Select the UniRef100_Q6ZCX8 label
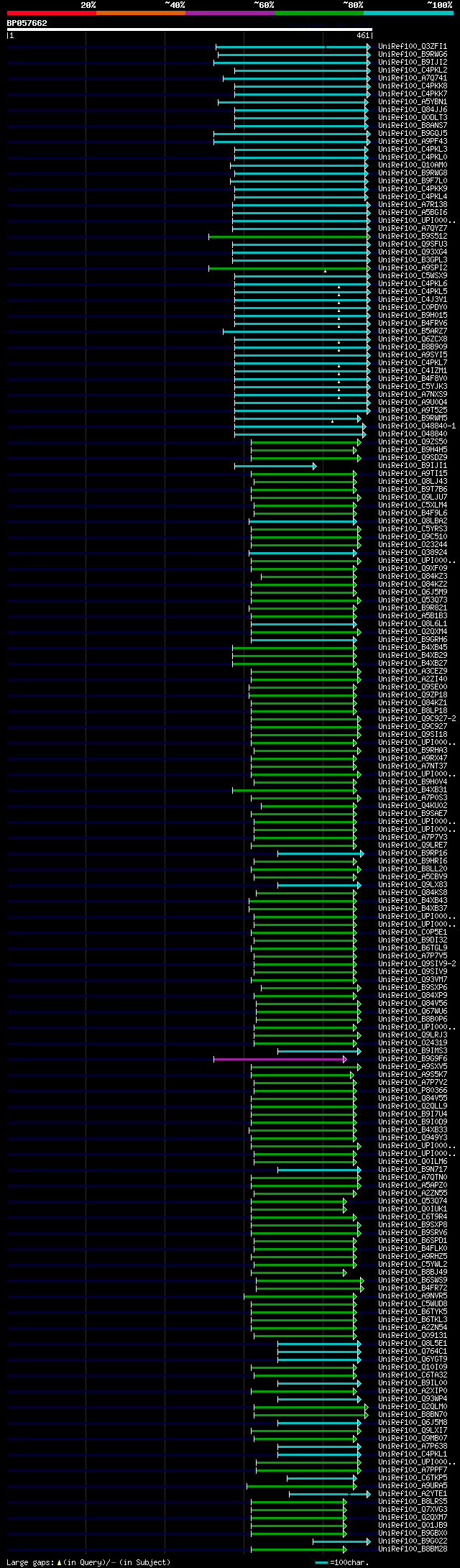 pyautogui.click(x=413, y=339)
